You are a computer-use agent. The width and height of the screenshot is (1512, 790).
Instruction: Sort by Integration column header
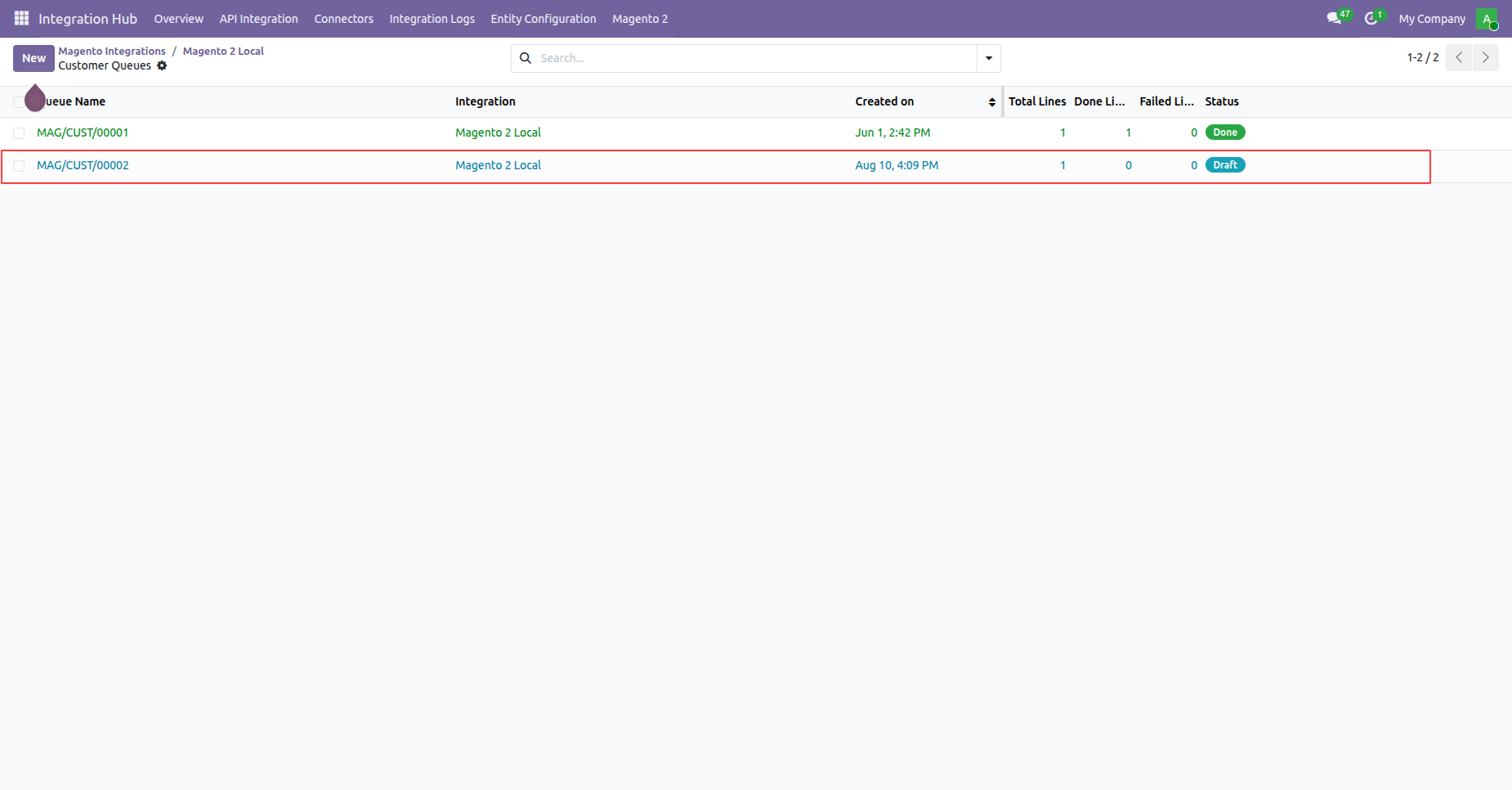[x=485, y=101]
